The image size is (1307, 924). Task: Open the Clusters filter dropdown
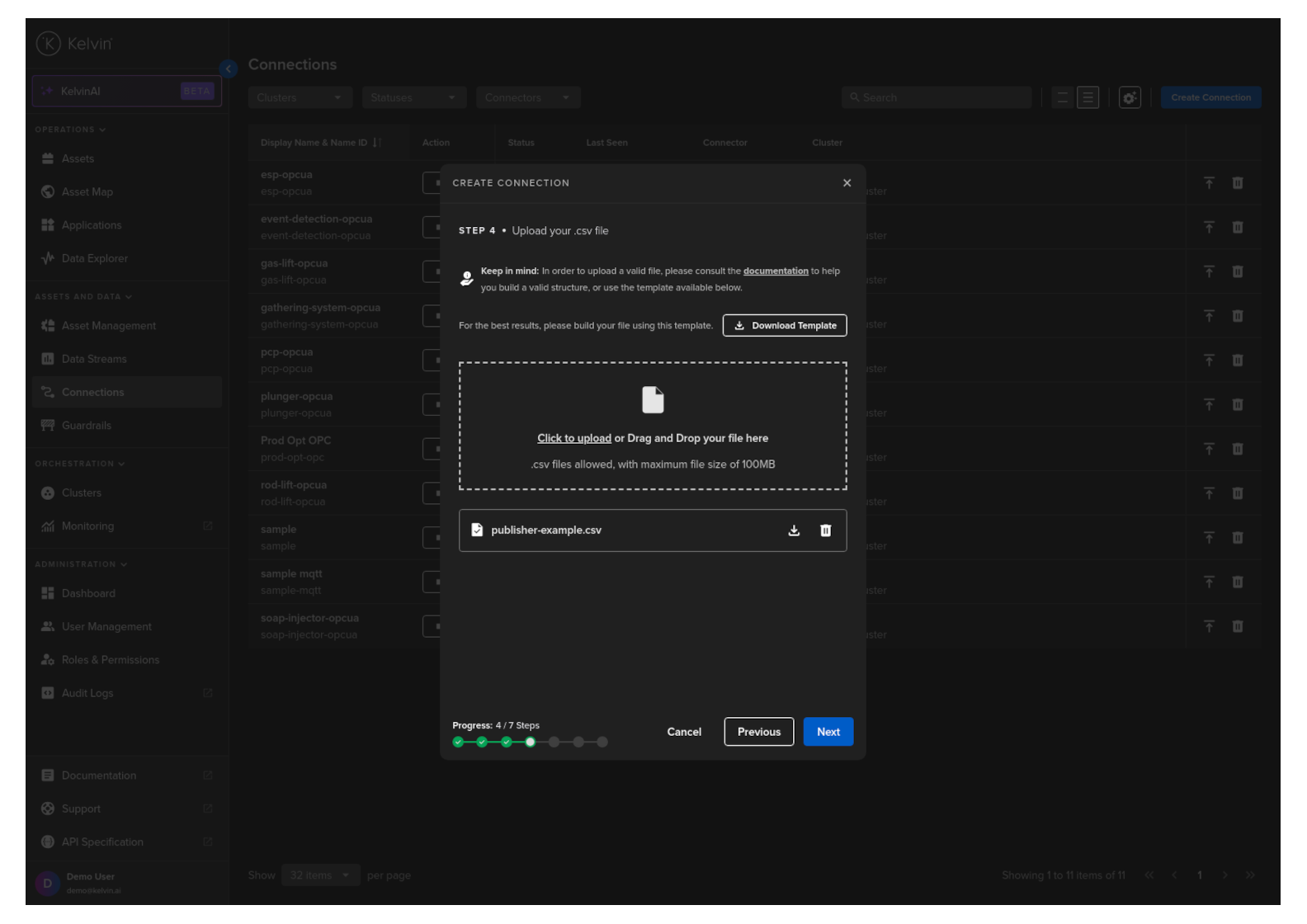tap(300, 98)
